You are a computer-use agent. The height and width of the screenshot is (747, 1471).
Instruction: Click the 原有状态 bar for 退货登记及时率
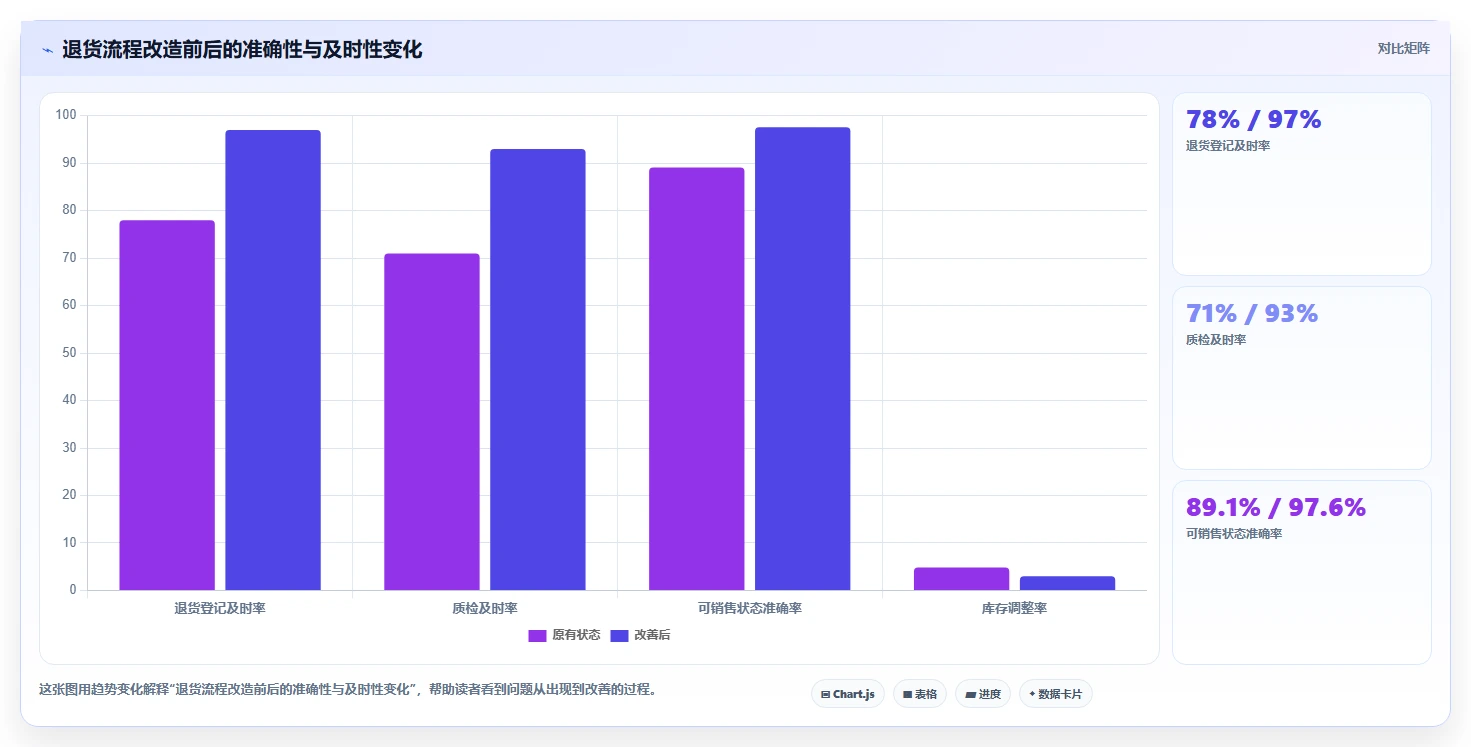(x=167, y=405)
